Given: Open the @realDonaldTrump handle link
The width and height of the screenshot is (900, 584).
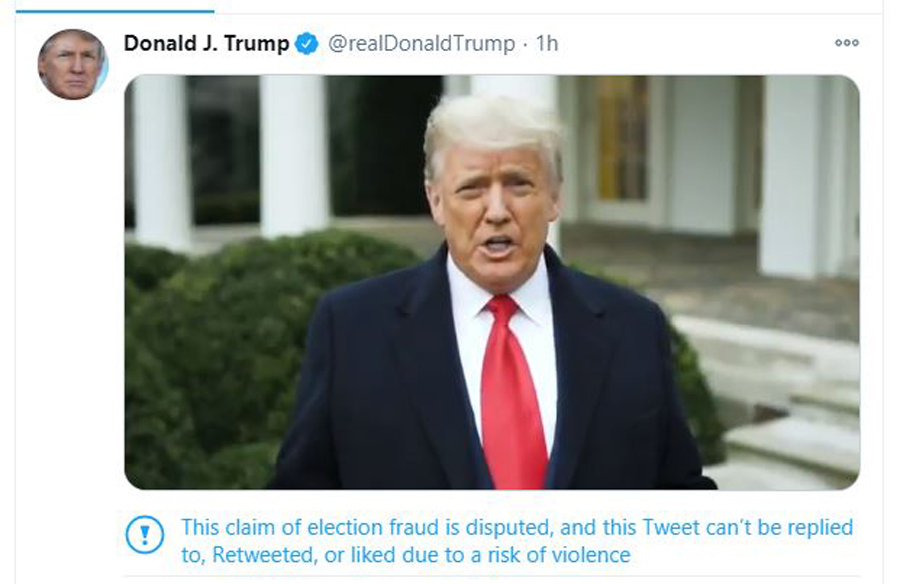Looking at the screenshot, I should 421,44.
